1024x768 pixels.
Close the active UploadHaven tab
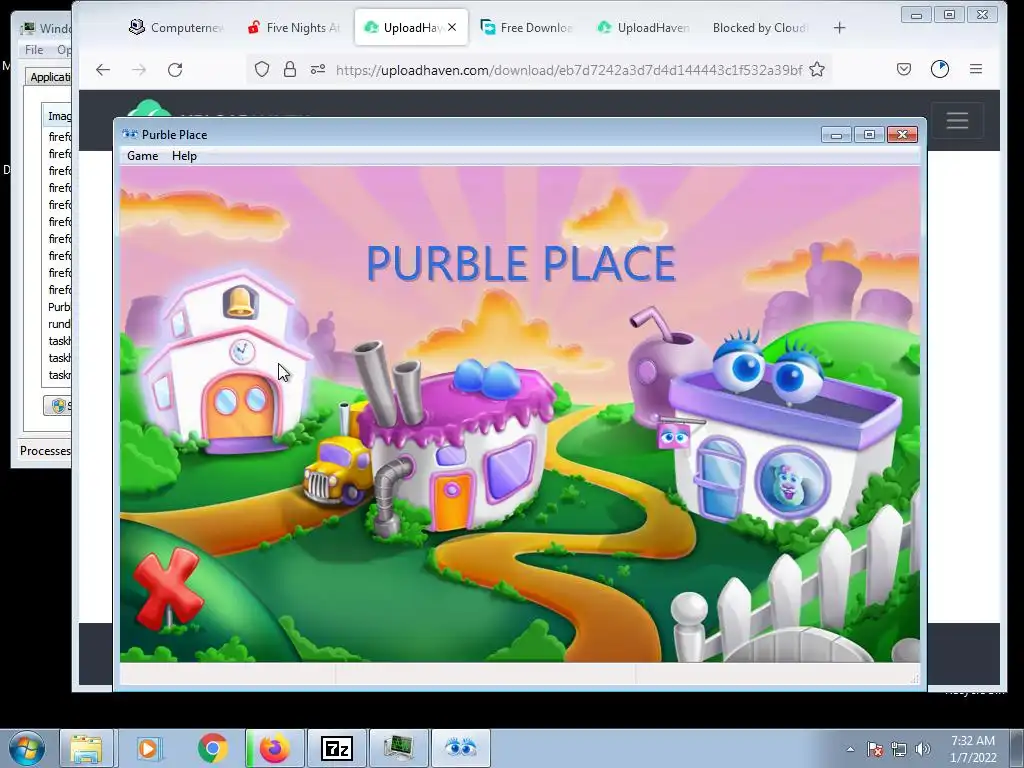click(x=452, y=27)
